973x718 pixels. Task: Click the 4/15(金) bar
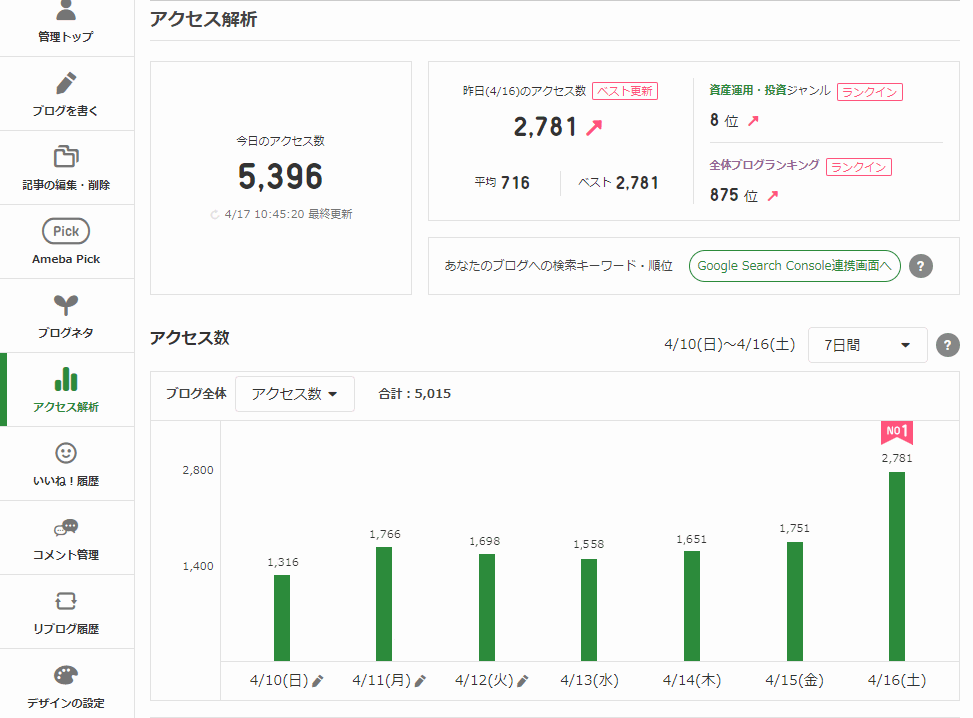(795, 601)
